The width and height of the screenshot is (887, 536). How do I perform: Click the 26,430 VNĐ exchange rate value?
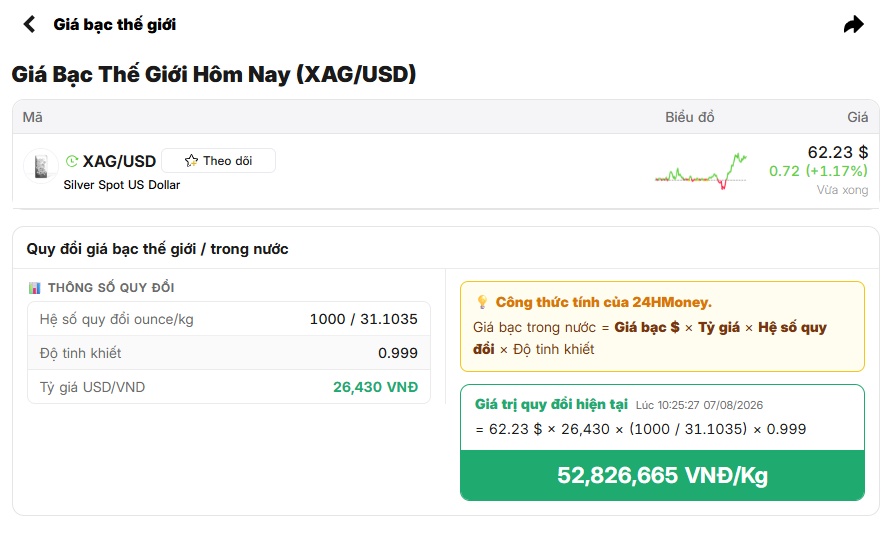coord(375,387)
